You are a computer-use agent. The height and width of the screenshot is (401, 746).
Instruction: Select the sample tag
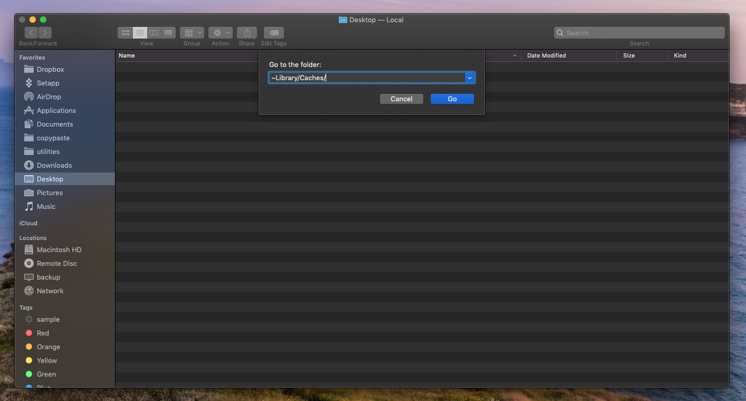(65, 320)
